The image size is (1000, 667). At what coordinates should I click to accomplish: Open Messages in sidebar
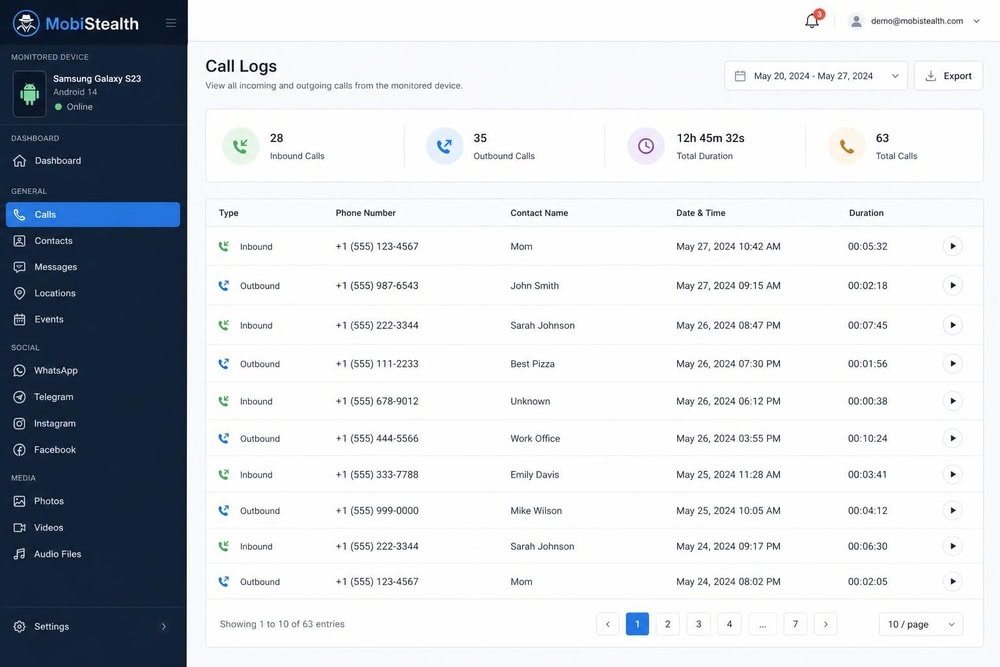[93, 267]
